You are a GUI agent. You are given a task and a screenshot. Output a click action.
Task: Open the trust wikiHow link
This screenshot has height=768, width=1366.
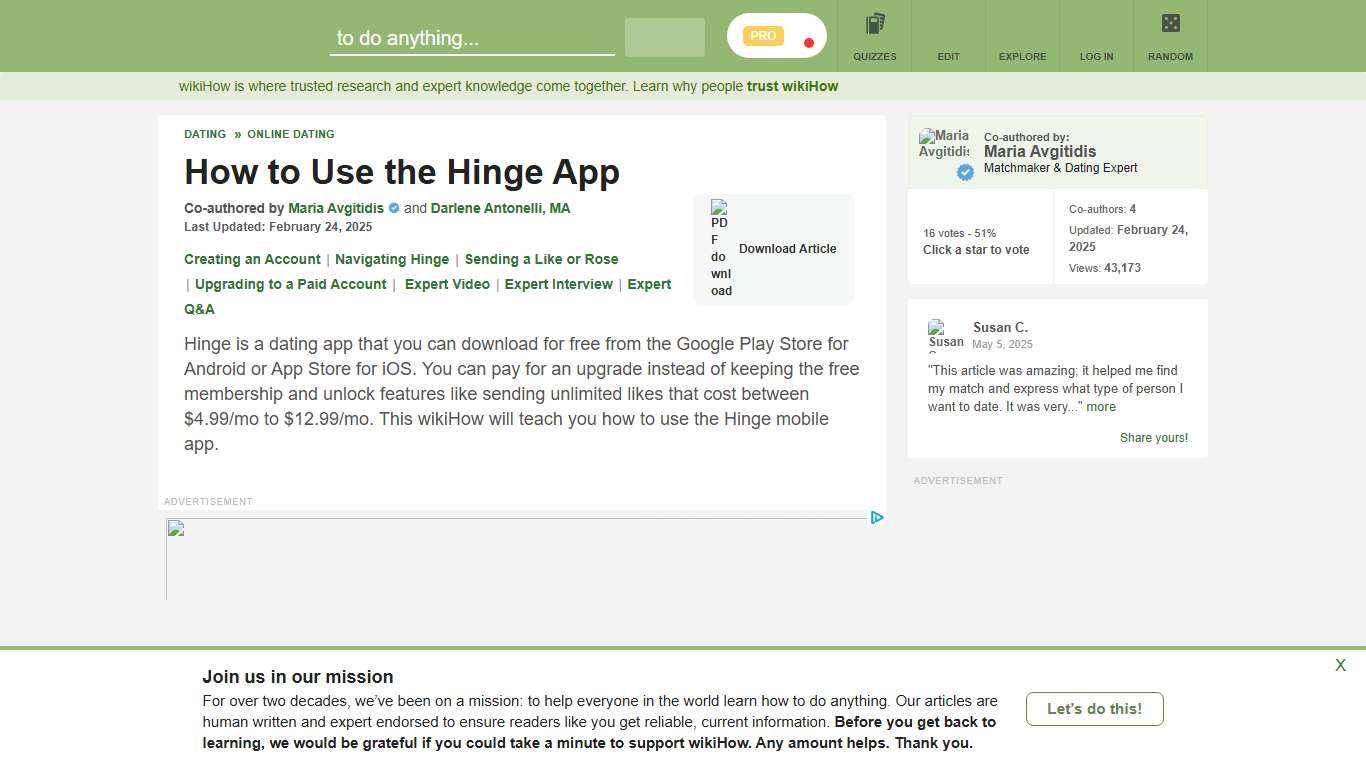(791, 86)
